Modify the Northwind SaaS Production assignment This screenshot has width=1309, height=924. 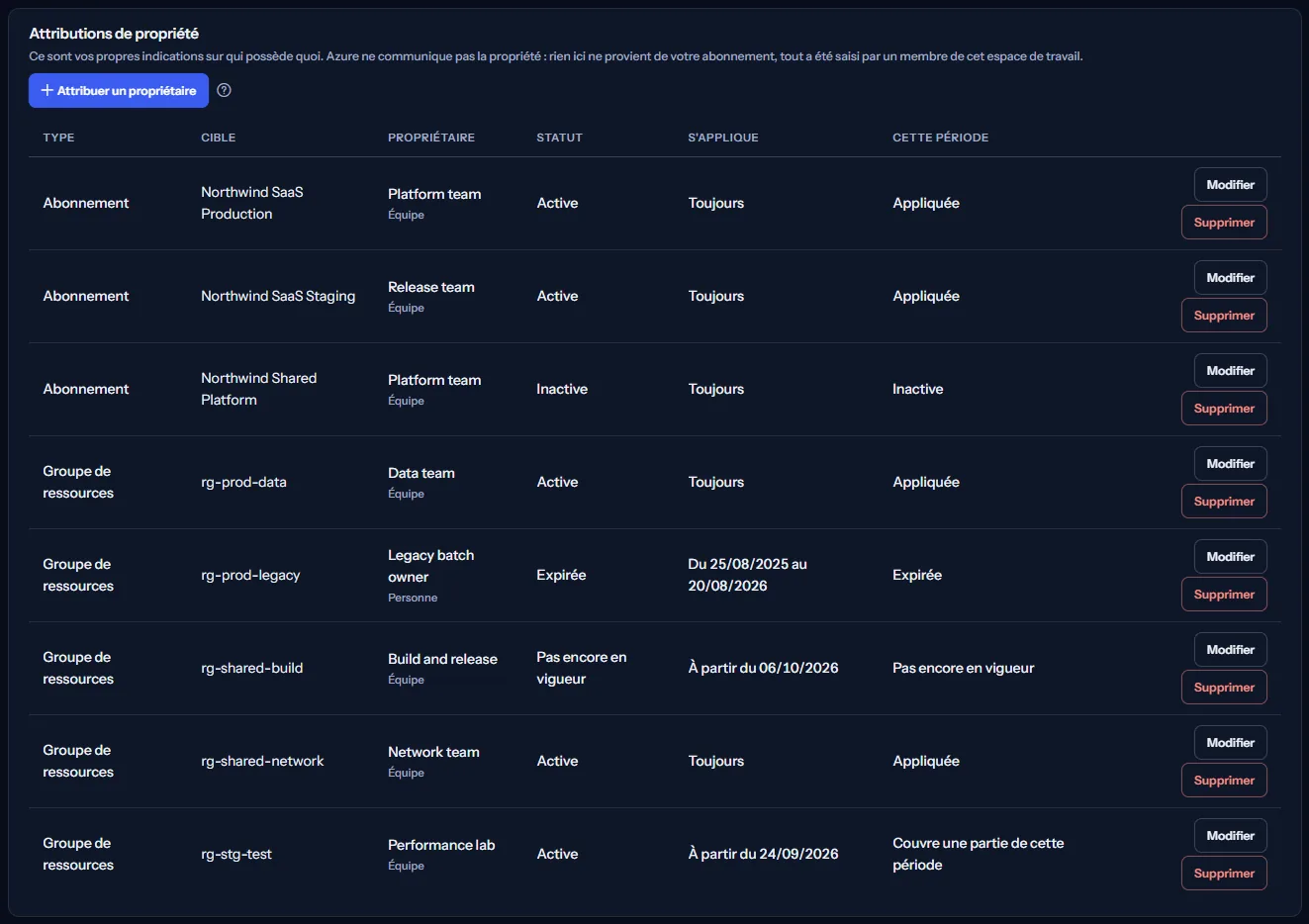pos(1230,185)
